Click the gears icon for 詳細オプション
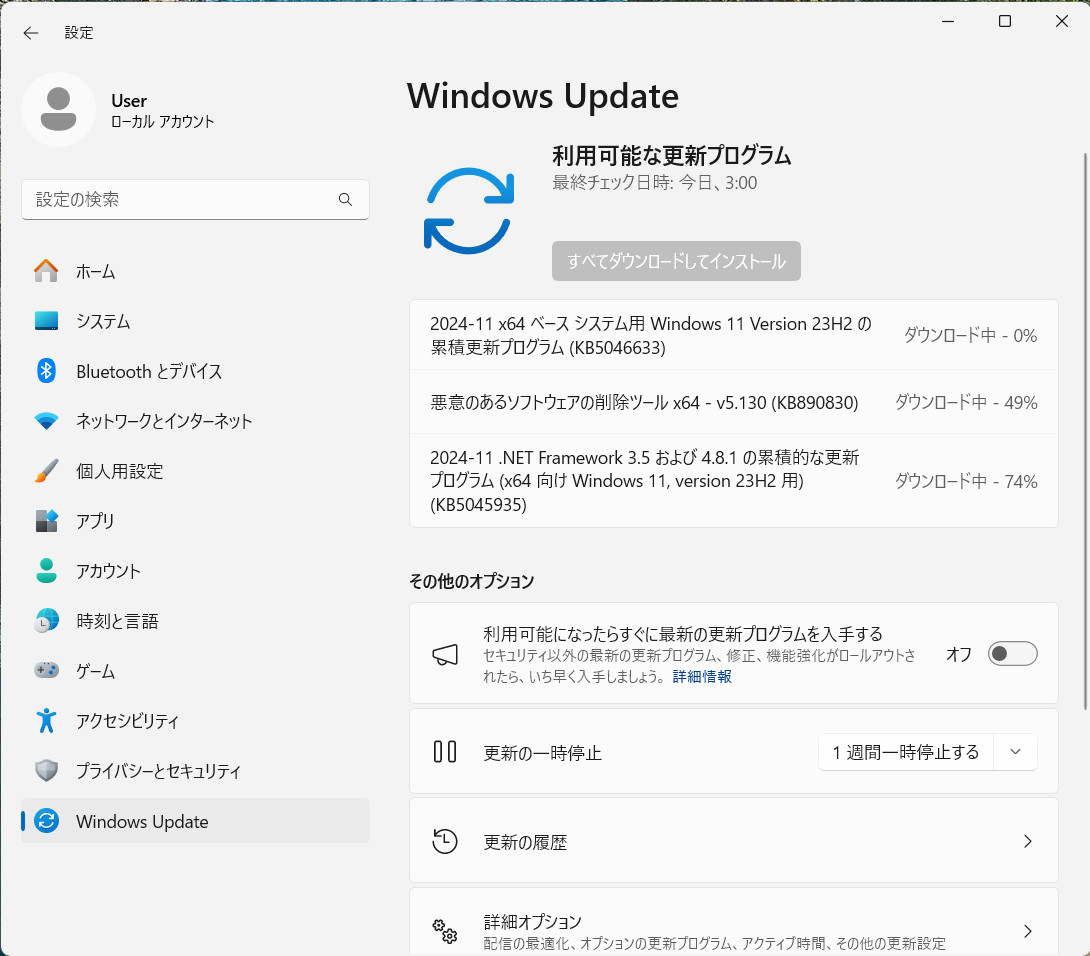Image resolution: width=1090 pixels, height=956 pixels. [445, 931]
